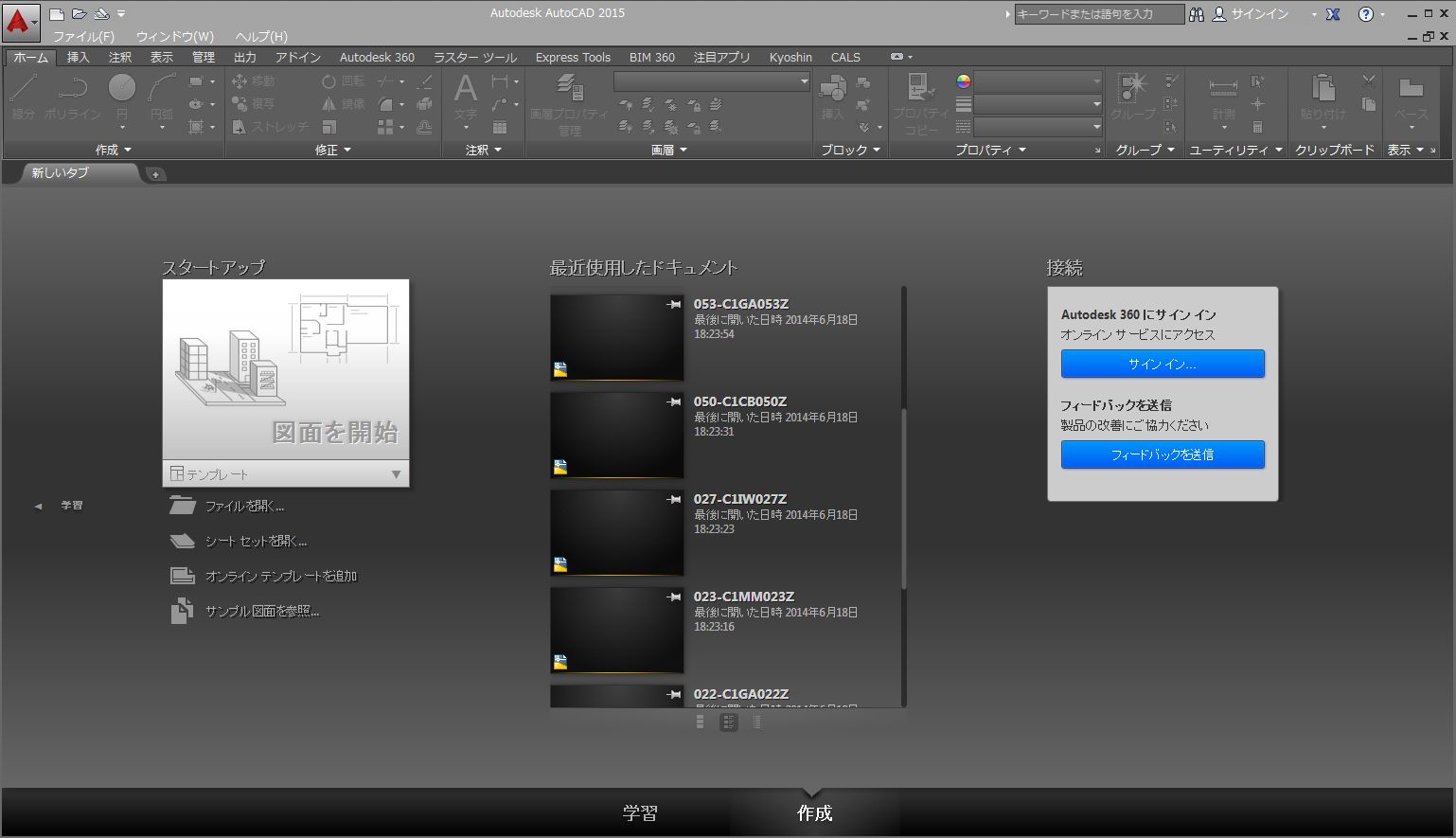Expand the 作成 panel
The height and width of the screenshot is (838, 1456).
(114, 150)
